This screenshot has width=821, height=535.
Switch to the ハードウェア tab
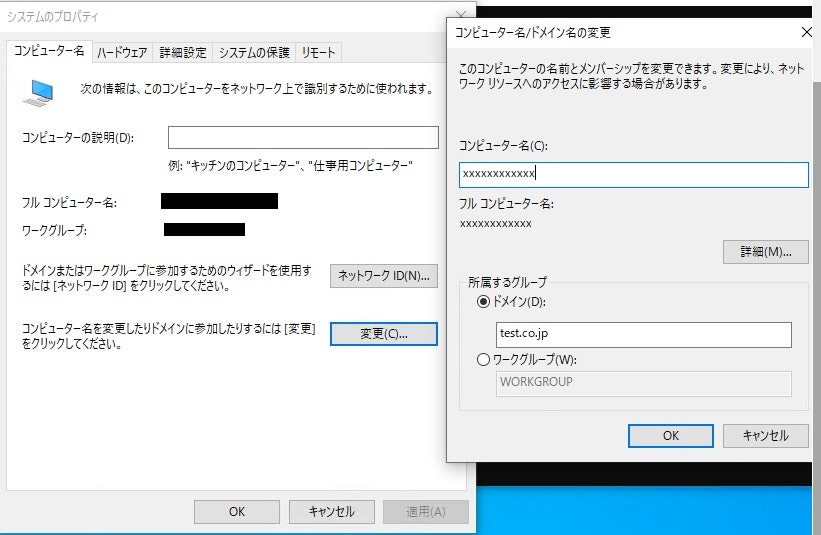pos(122,52)
